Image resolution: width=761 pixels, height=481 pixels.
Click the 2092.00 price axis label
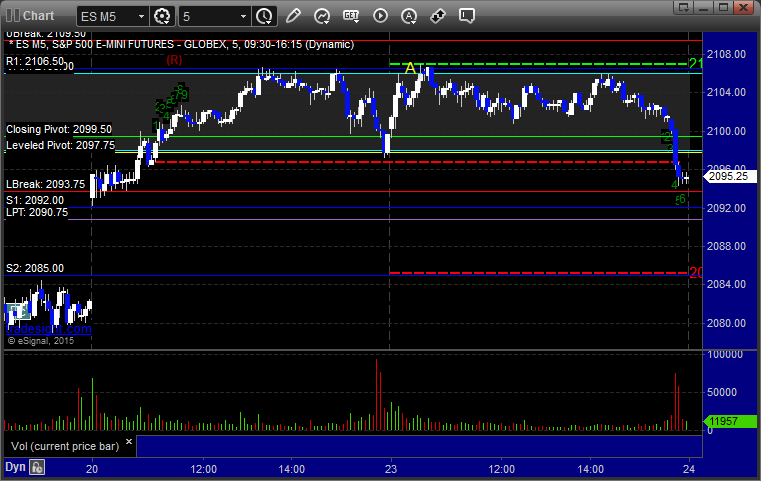coord(727,208)
